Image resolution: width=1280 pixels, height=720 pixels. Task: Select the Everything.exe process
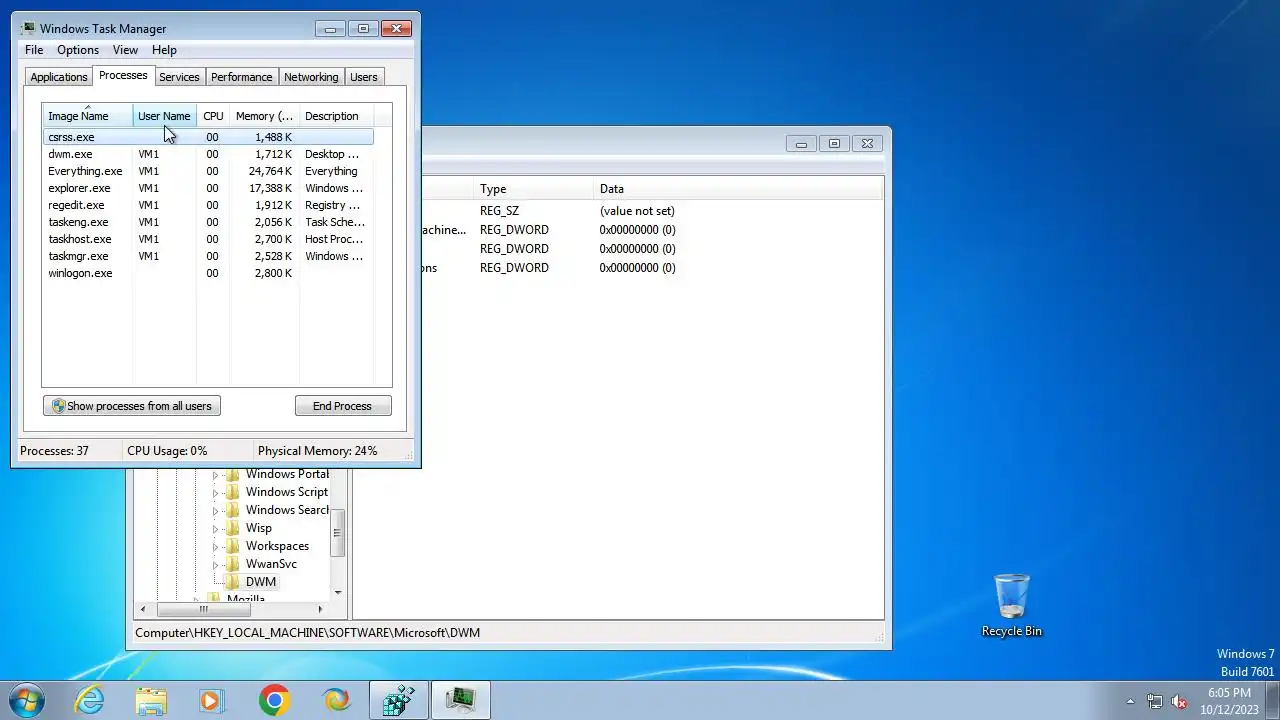tap(208, 171)
